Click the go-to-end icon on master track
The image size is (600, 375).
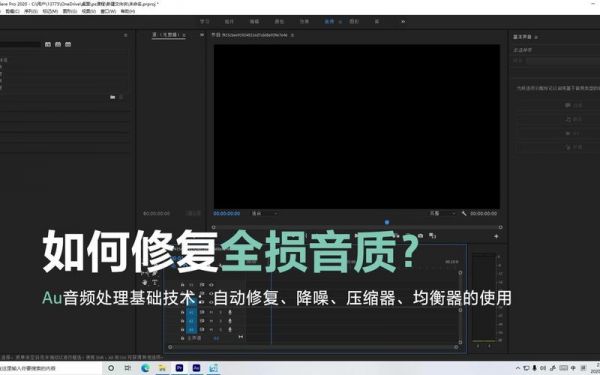coord(240,337)
